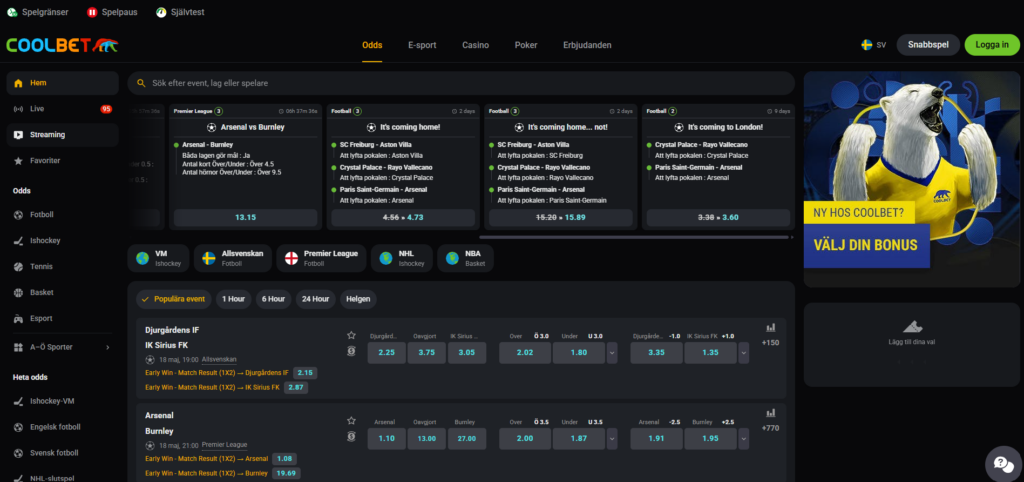
Task: Select Ishockey in sidebar
Action: pyautogui.click(x=62, y=240)
